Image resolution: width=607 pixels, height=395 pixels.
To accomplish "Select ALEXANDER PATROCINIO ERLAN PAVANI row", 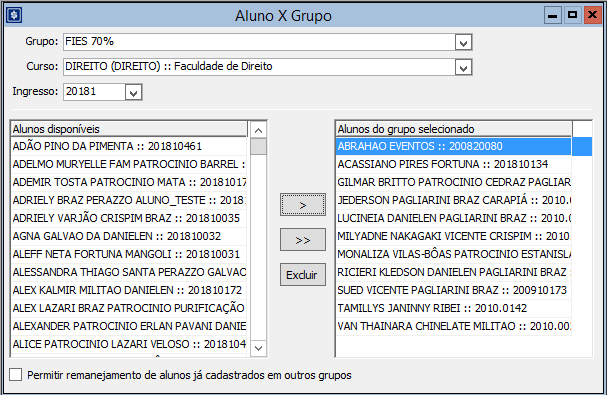I will [x=129, y=326].
